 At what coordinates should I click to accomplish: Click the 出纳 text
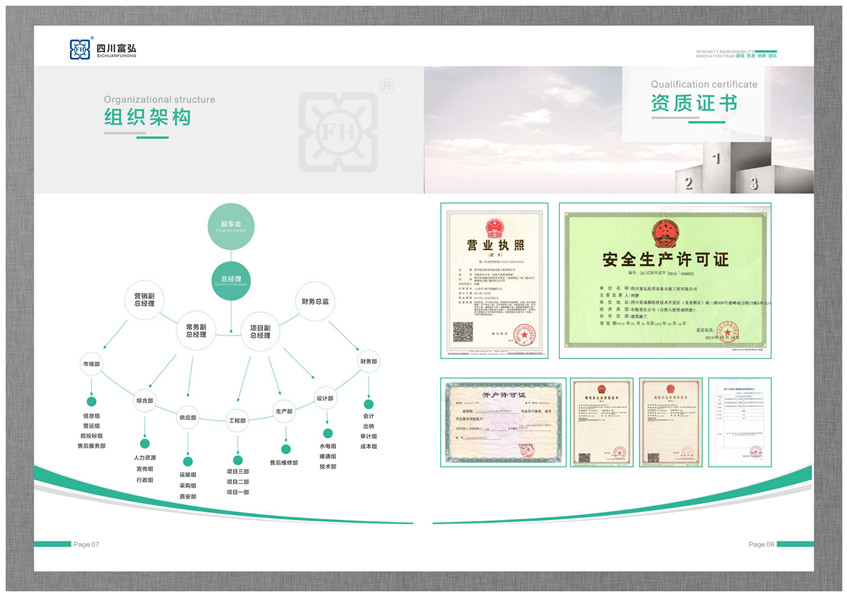click(368, 426)
